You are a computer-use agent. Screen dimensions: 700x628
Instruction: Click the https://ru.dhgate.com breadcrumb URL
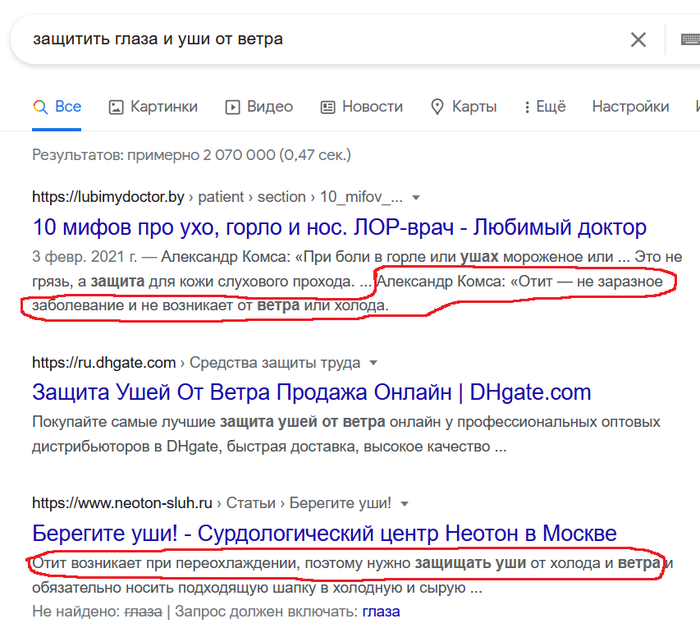click(104, 362)
